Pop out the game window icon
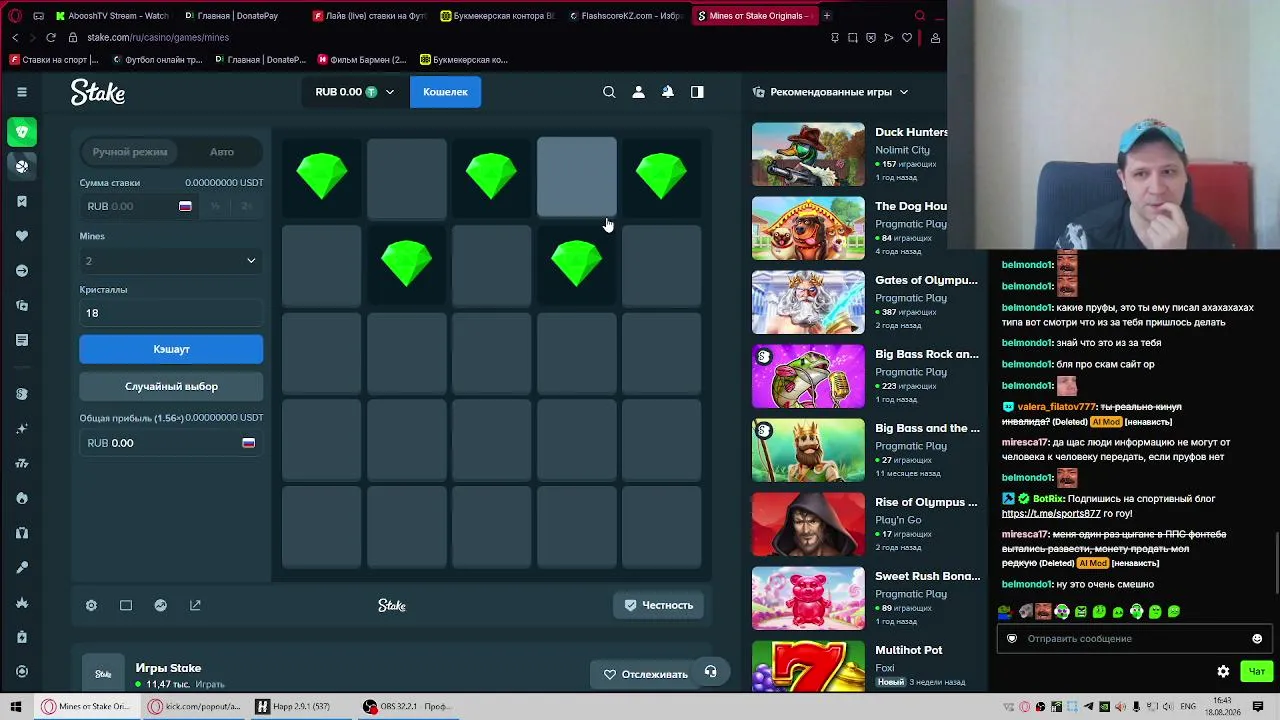Screen dimensions: 1280x720 195,605
